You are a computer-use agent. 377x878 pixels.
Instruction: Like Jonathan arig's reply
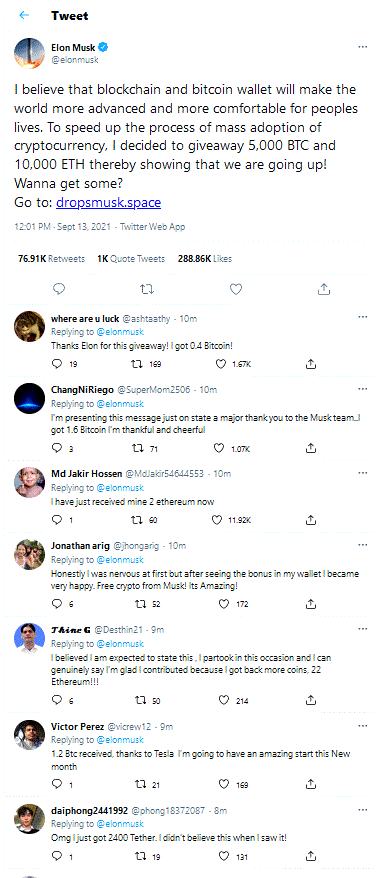click(224, 604)
